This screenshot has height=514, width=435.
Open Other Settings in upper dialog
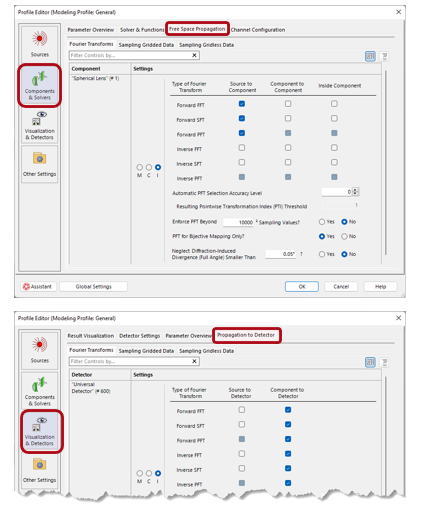pyautogui.click(x=40, y=164)
